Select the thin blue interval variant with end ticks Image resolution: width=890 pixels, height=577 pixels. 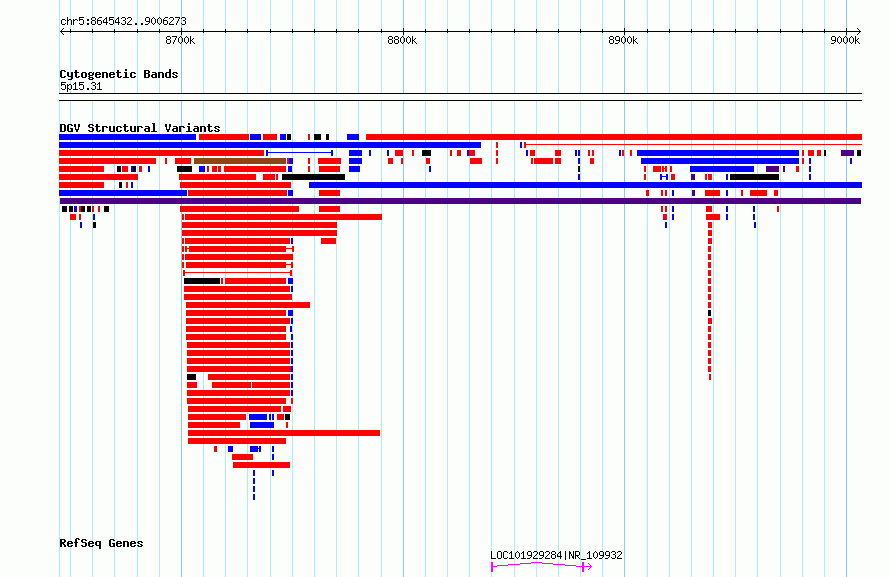click(300, 153)
